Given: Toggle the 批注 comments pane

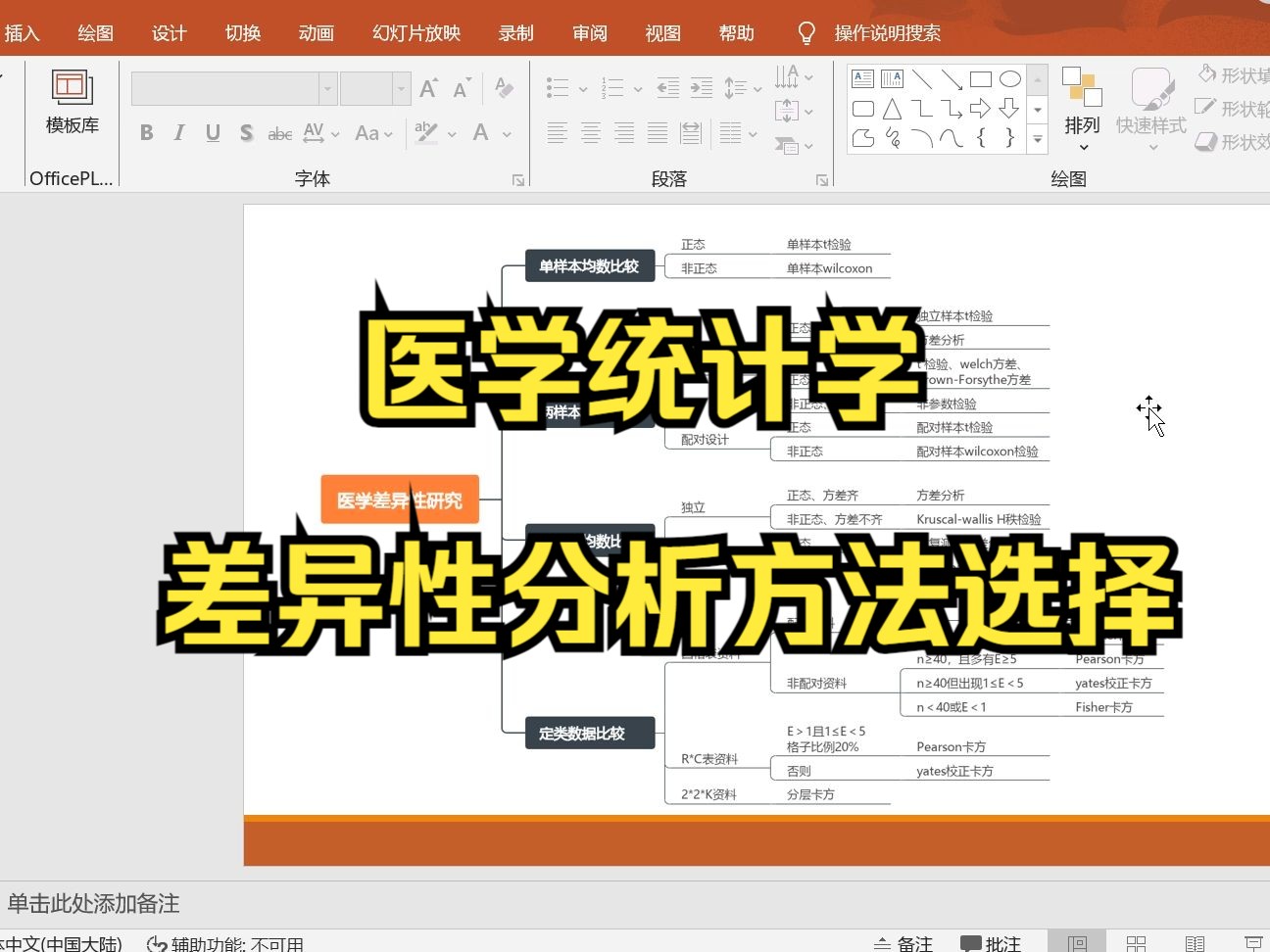Looking at the screenshot, I should (x=991, y=943).
